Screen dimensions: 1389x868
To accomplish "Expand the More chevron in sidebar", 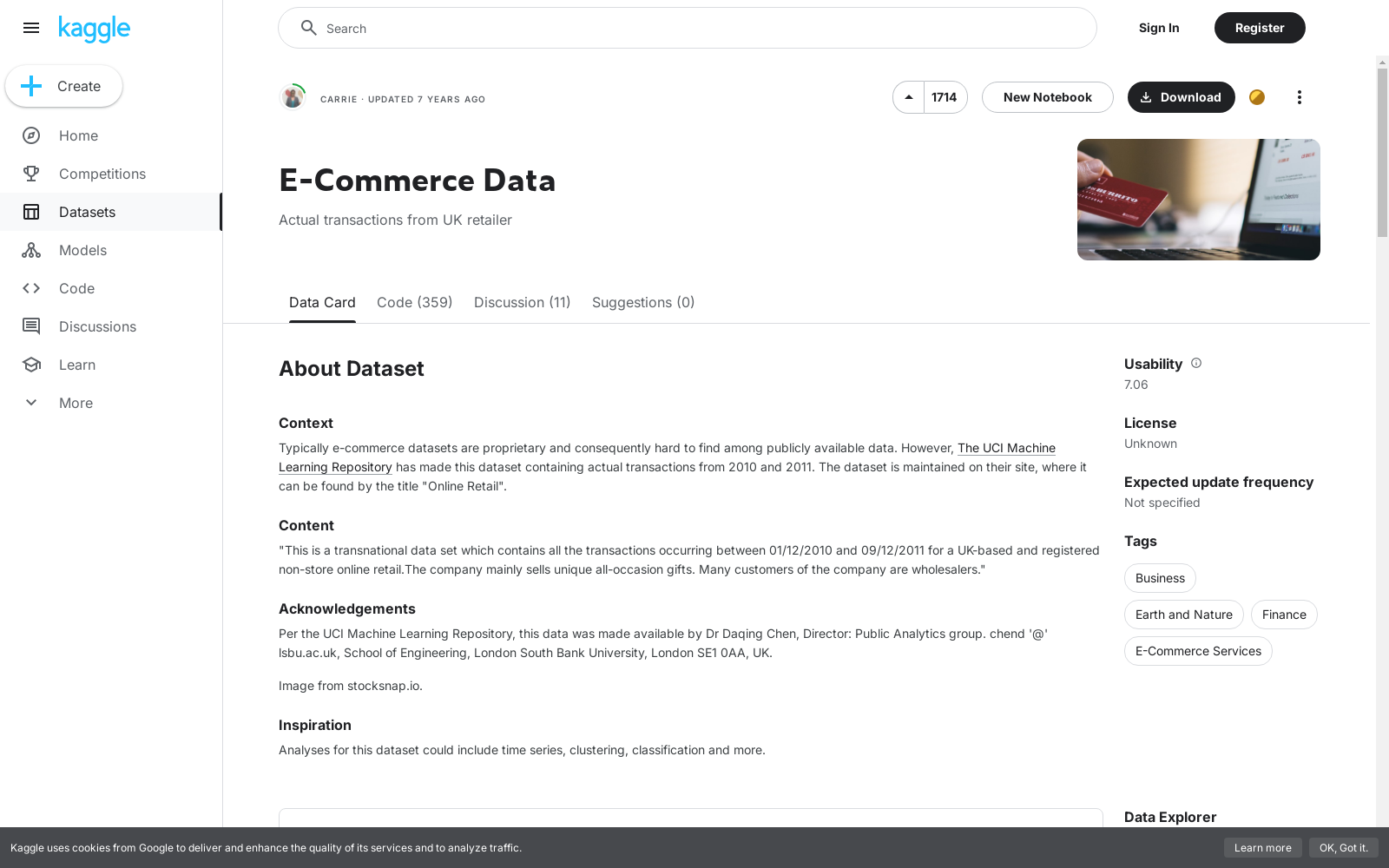I will coord(31,403).
